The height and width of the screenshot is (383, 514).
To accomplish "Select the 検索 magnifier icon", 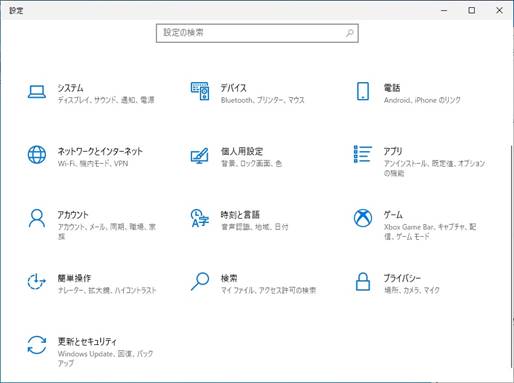I will [200, 281].
